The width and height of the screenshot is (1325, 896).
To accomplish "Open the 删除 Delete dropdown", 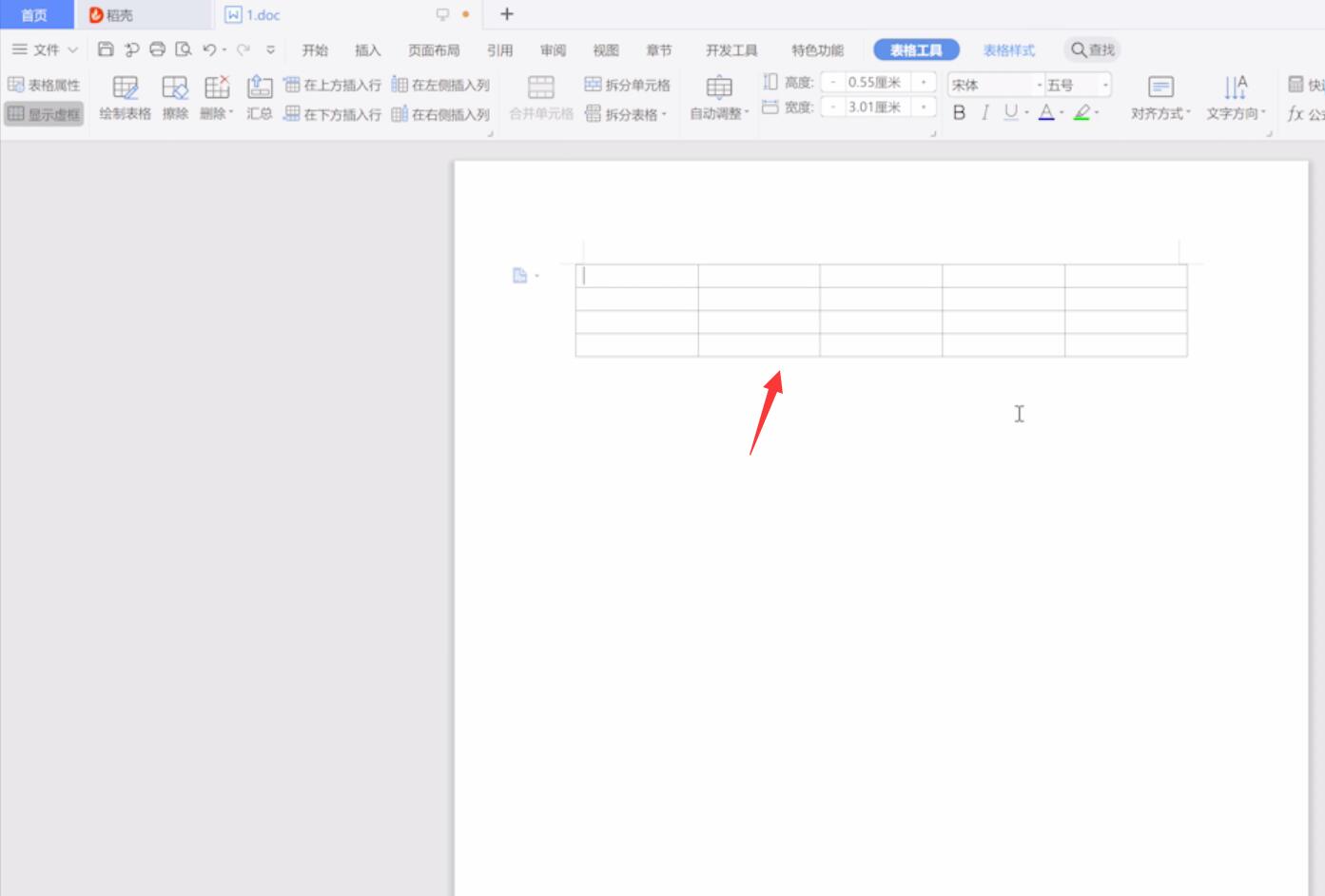I will [217, 99].
